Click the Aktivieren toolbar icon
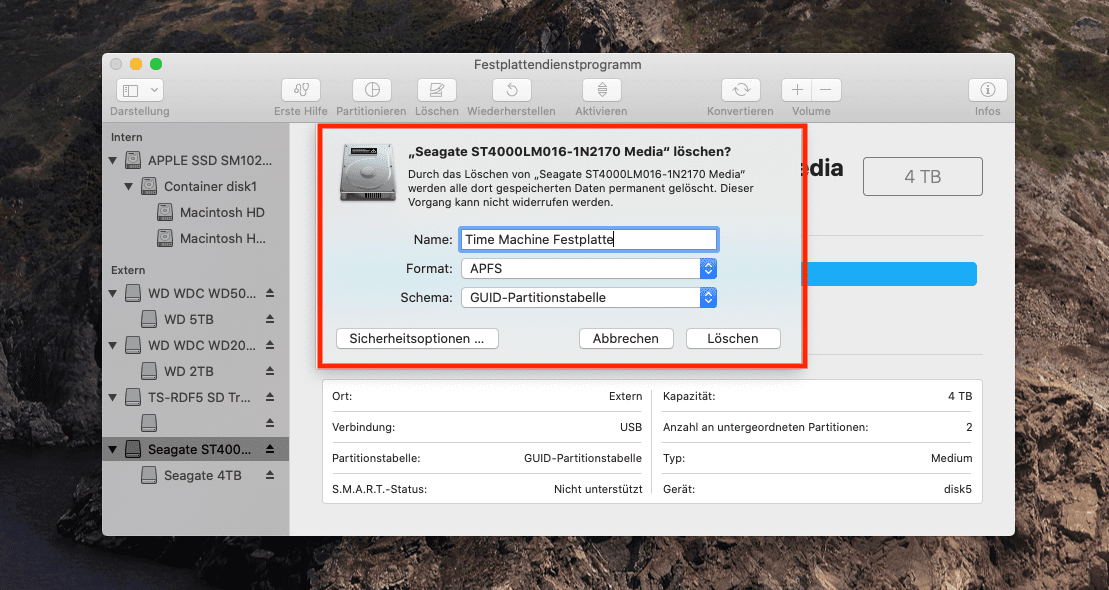Image resolution: width=1109 pixels, height=590 pixels. [602, 90]
